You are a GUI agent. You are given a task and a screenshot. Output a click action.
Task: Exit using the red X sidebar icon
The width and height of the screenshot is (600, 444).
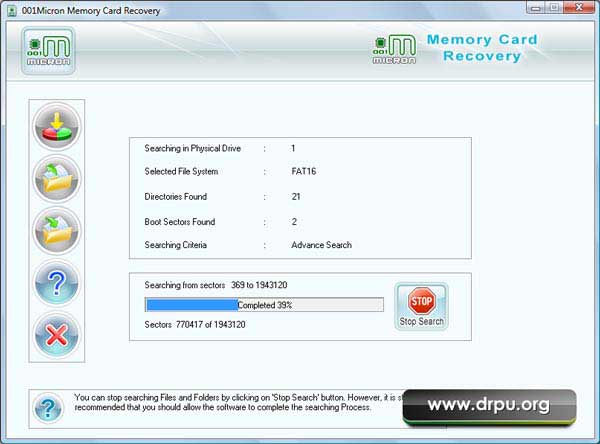tap(57, 335)
